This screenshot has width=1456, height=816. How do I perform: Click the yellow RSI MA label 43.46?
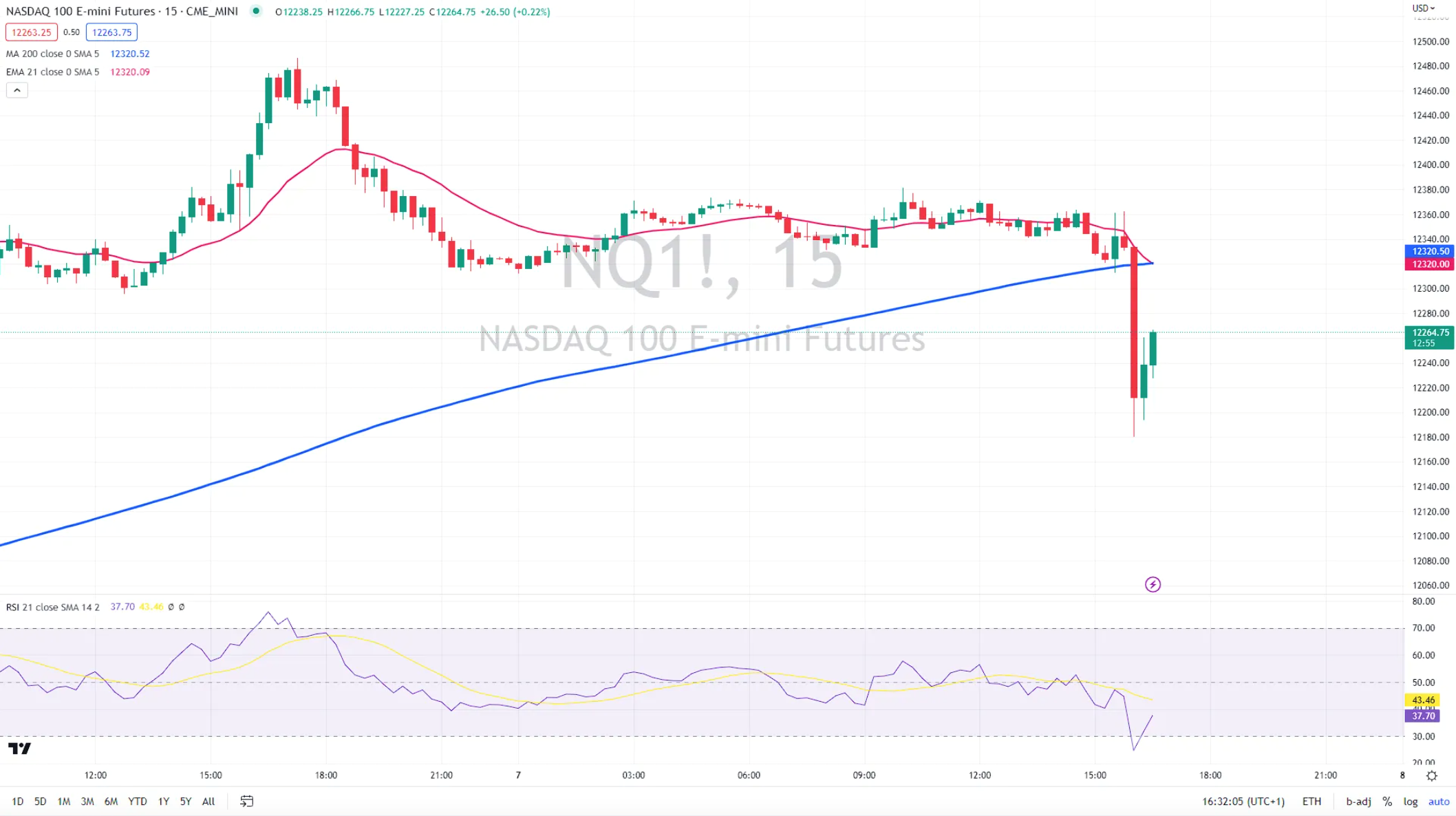coord(1422,700)
